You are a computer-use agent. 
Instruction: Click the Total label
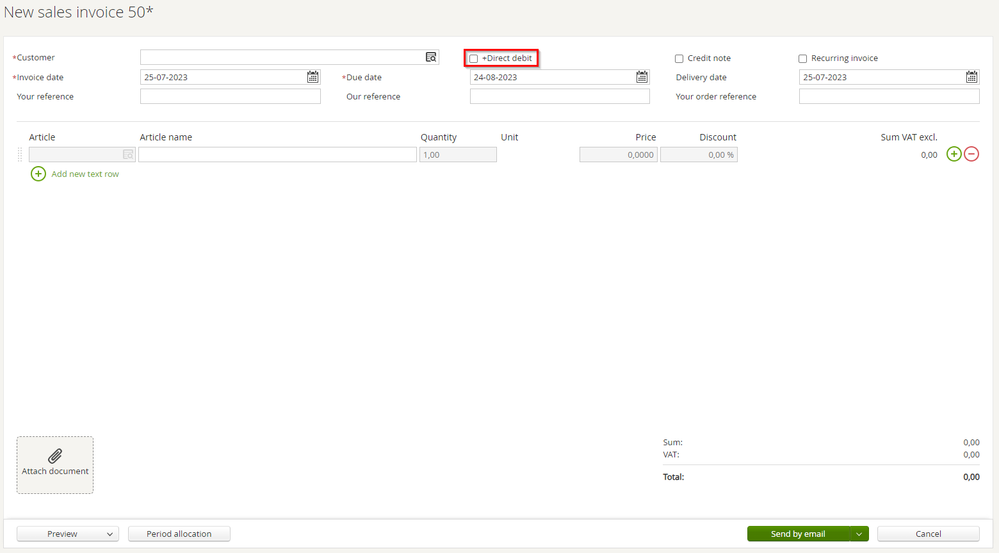(673, 477)
